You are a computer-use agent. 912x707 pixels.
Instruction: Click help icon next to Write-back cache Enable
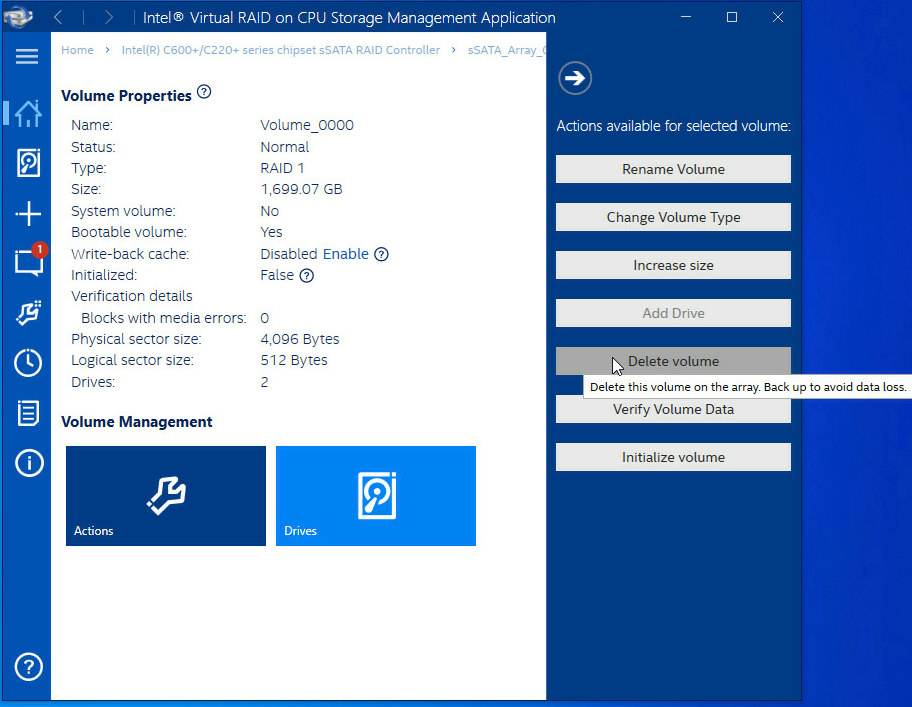381,254
